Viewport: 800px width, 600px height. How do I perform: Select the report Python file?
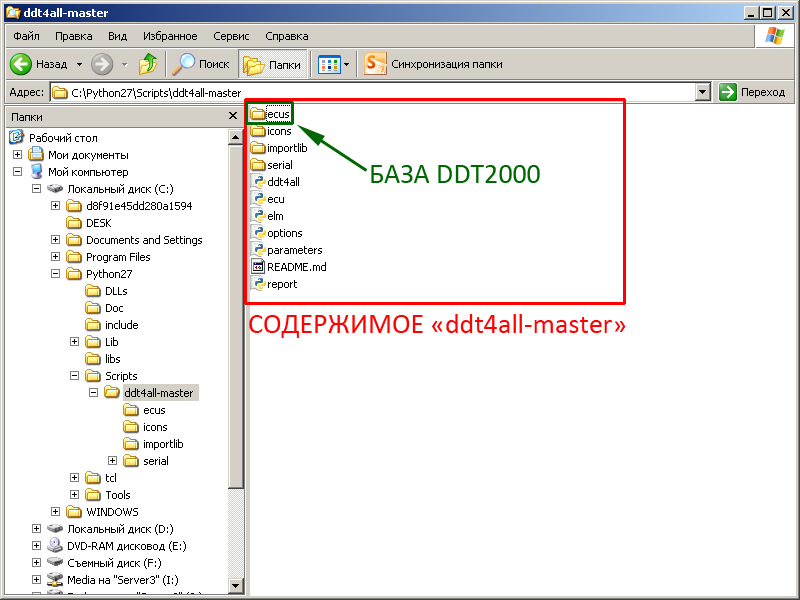[x=273, y=284]
